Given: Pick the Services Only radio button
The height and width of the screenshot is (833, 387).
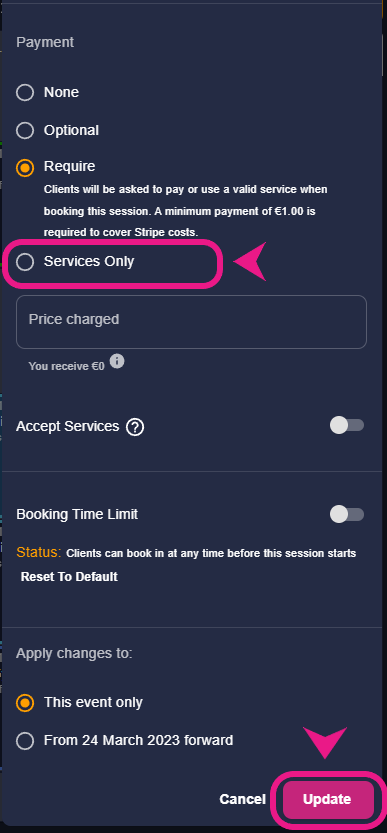Looking at the screenshot, I should click(25, 261).
